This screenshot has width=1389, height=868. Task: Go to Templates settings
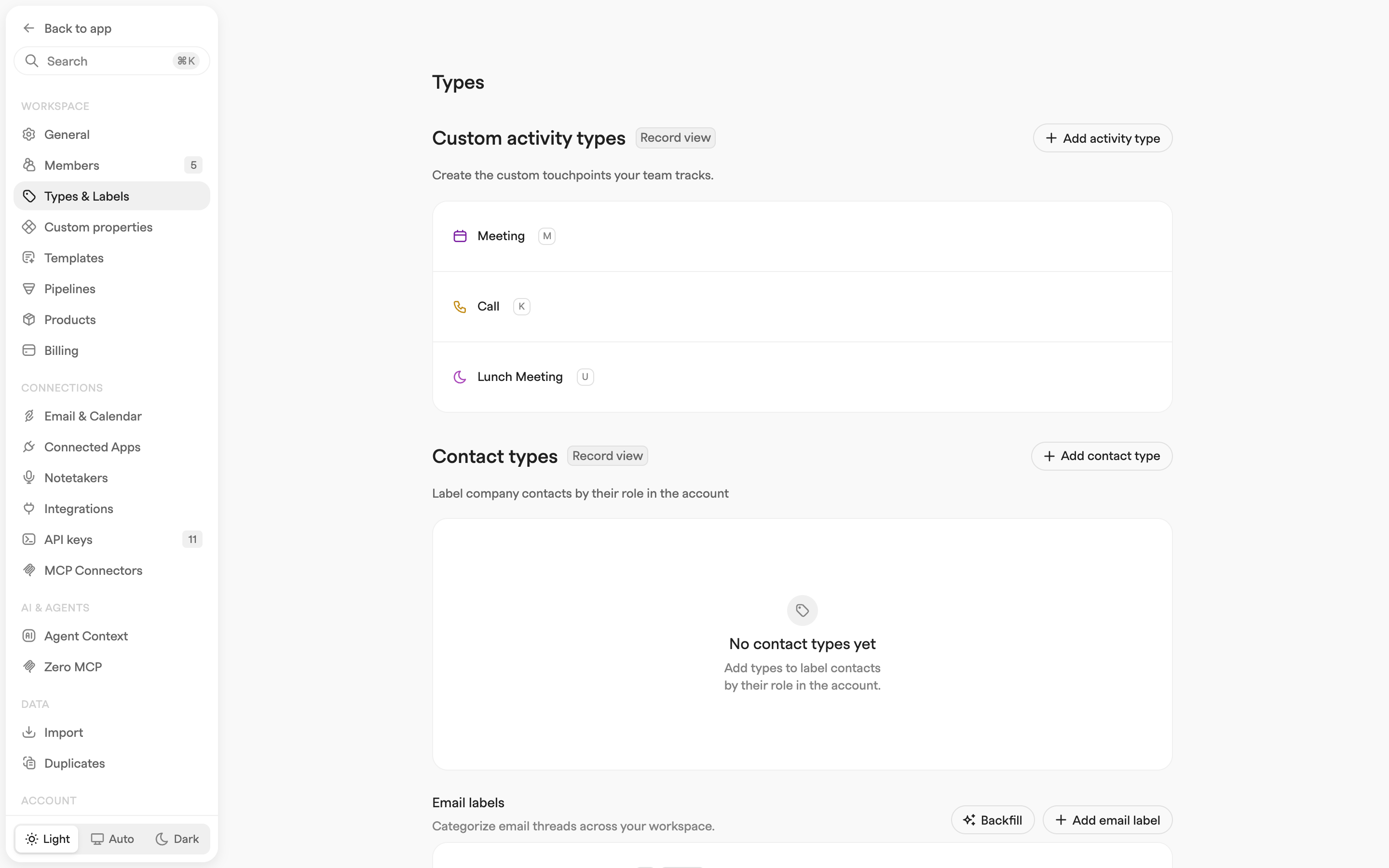pyautogui.click(x=112, y=258)
